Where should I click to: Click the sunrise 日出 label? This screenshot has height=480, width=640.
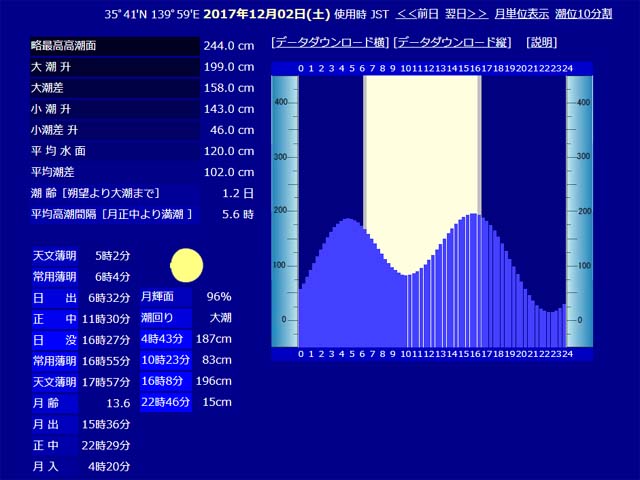[55, 298]
